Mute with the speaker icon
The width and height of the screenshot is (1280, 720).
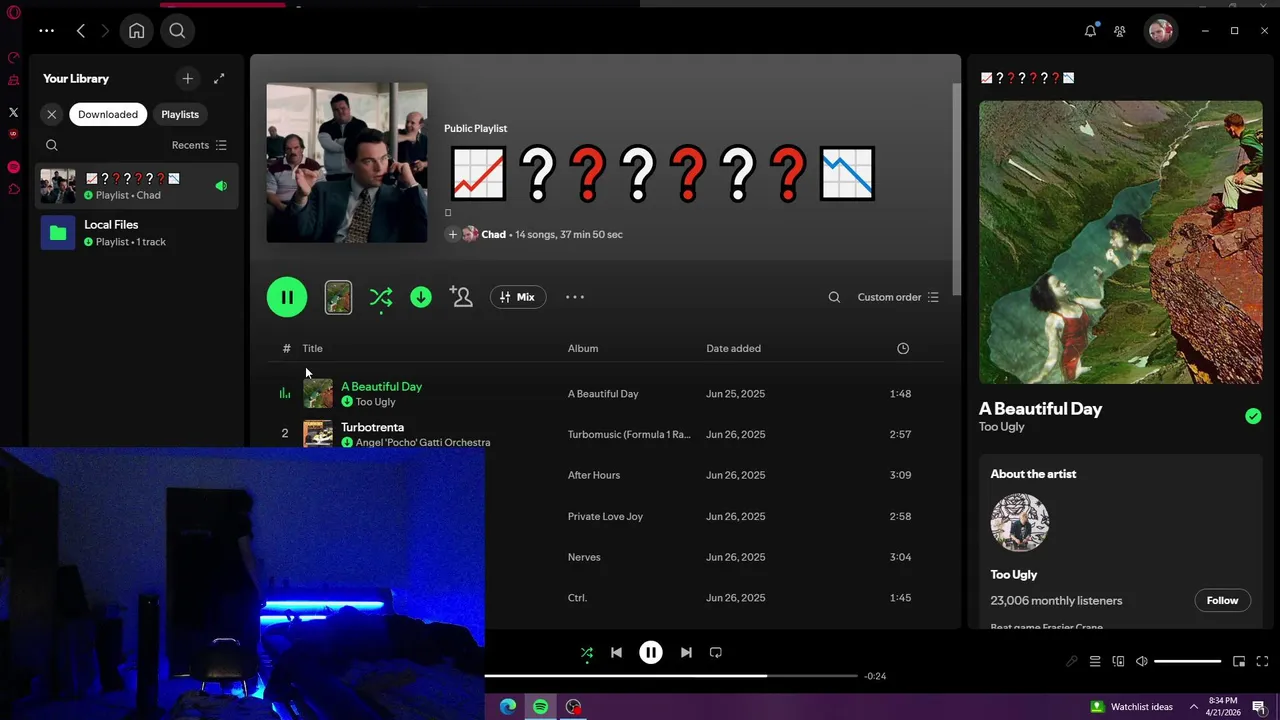tap(1142, 661)
